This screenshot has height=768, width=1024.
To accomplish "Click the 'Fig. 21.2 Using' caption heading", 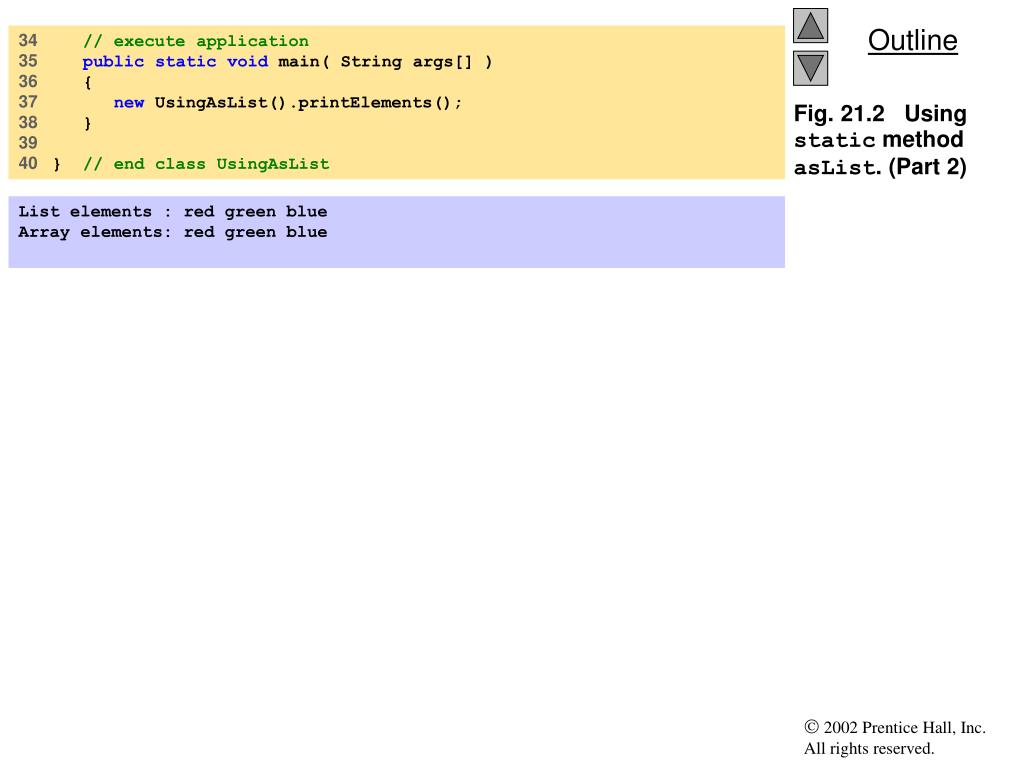I will 880,114.
